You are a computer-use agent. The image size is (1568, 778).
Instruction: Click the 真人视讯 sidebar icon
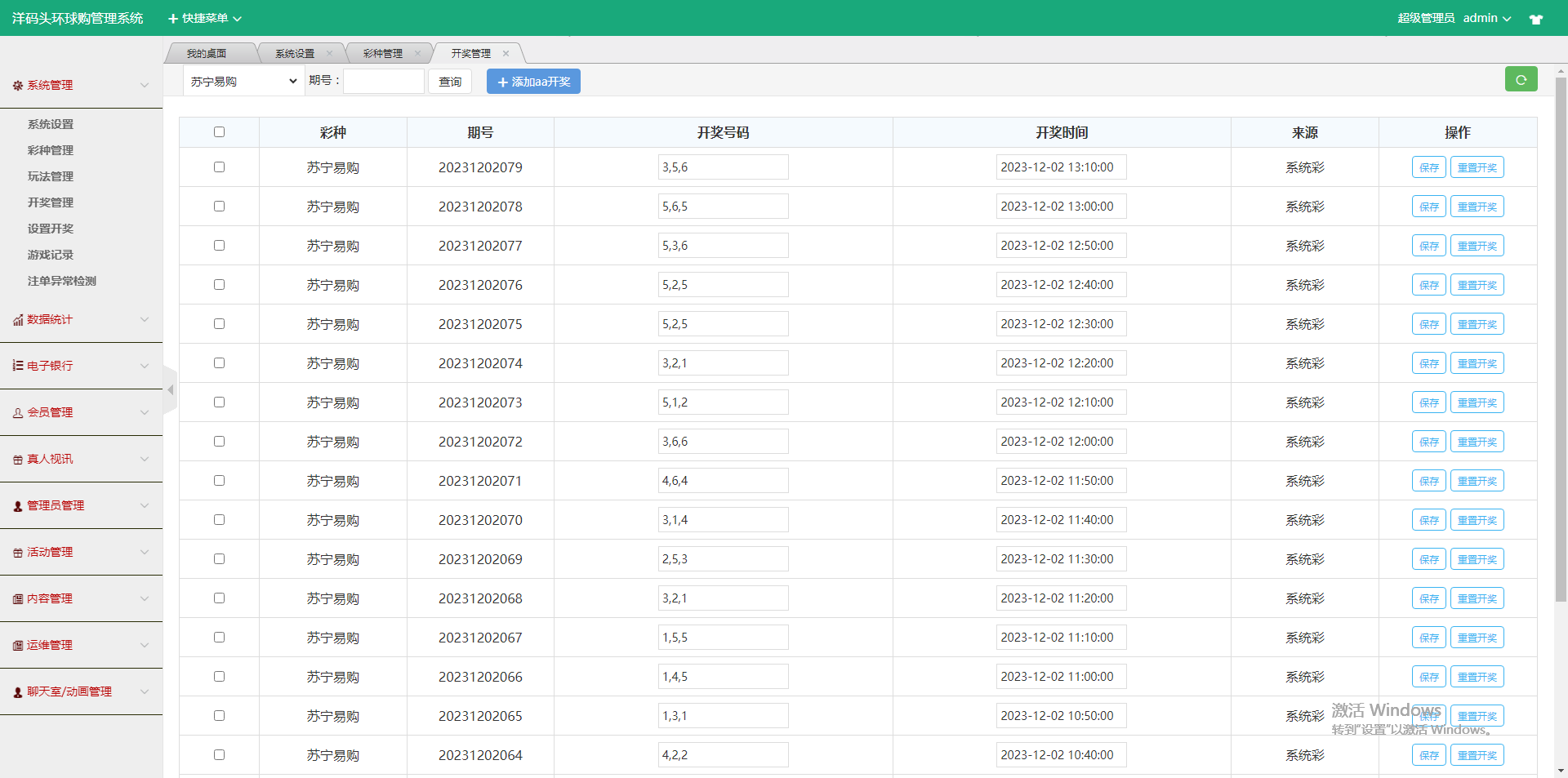click(17, 460)
